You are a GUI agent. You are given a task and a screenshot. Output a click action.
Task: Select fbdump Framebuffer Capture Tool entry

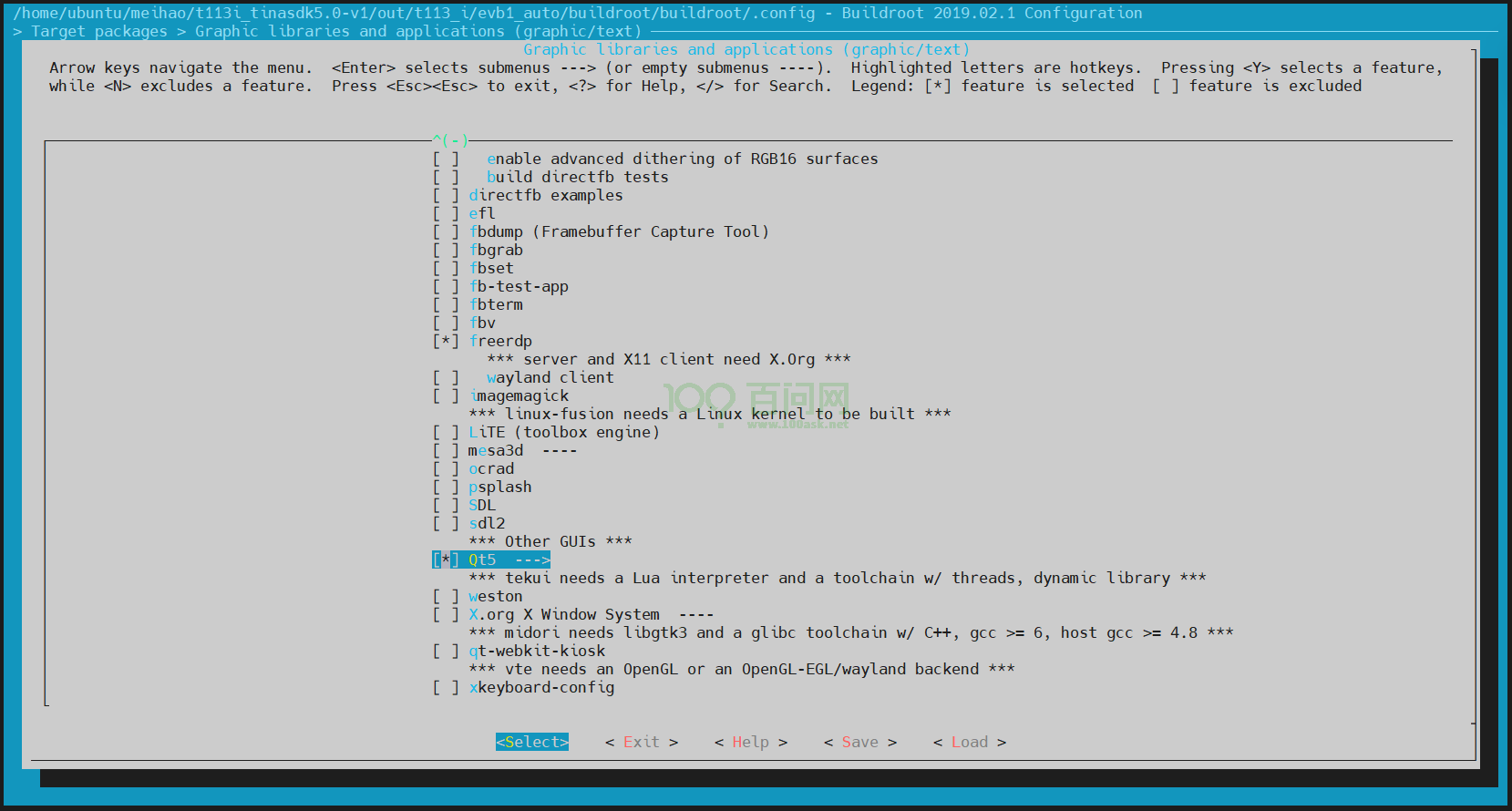pyautogui.click(x=618, y=231)
